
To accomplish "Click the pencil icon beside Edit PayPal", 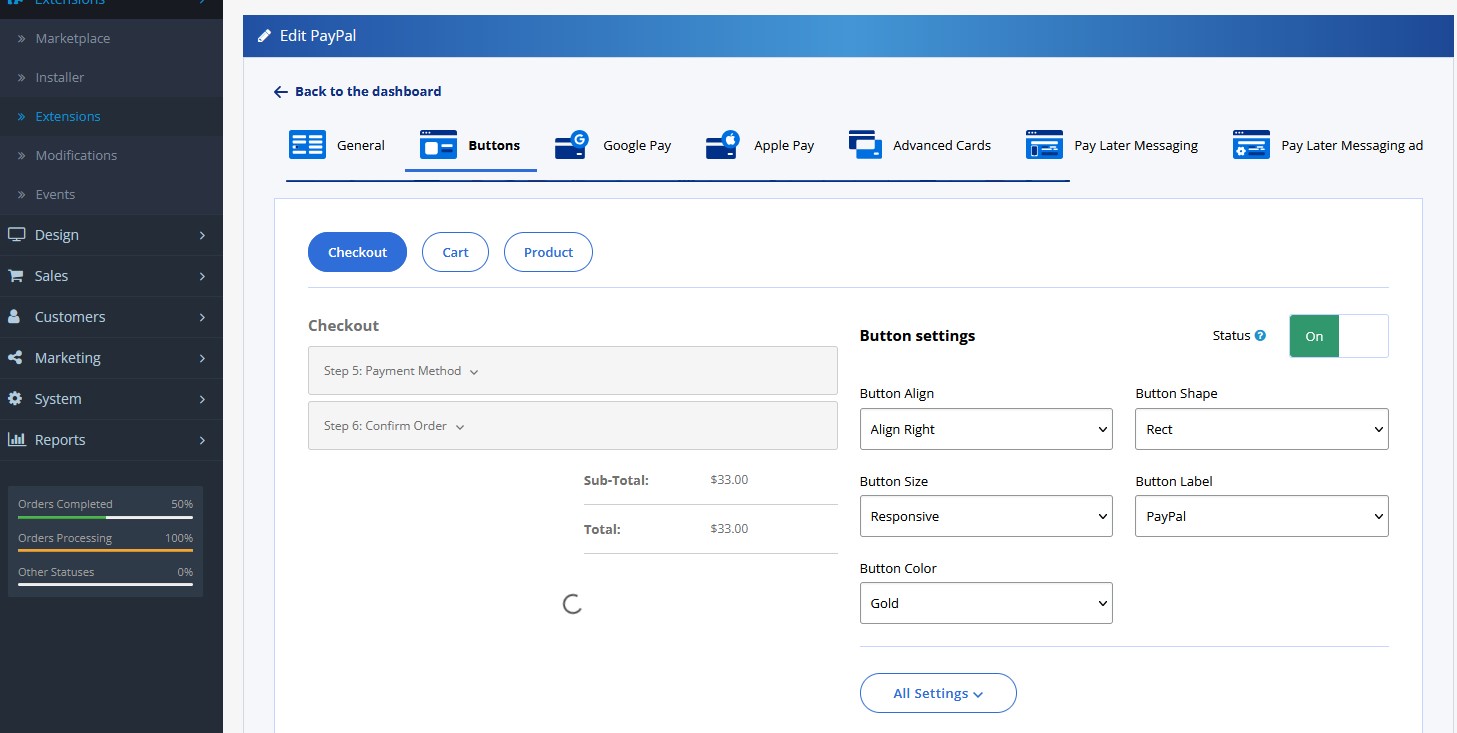I will pyautogui.click(x=264, y=36).
